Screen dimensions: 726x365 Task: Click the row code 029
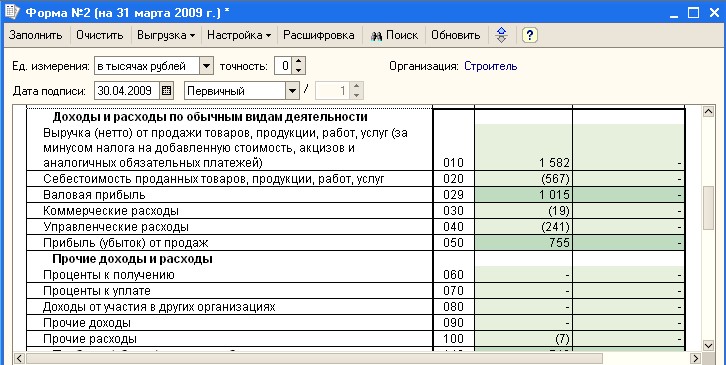click(x=453, y=195)
